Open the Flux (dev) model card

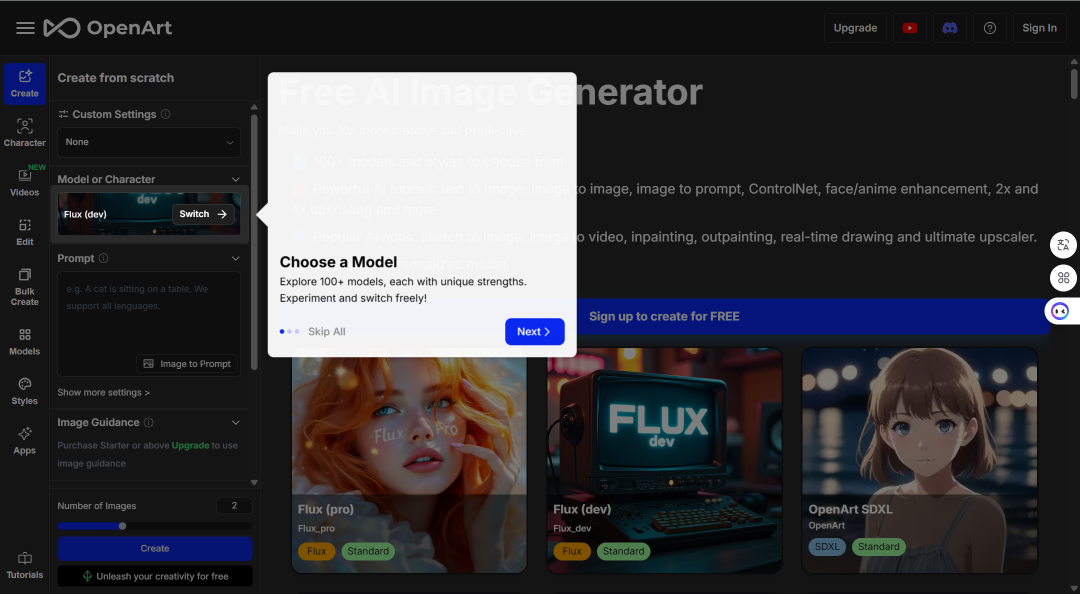click(664, 460)
